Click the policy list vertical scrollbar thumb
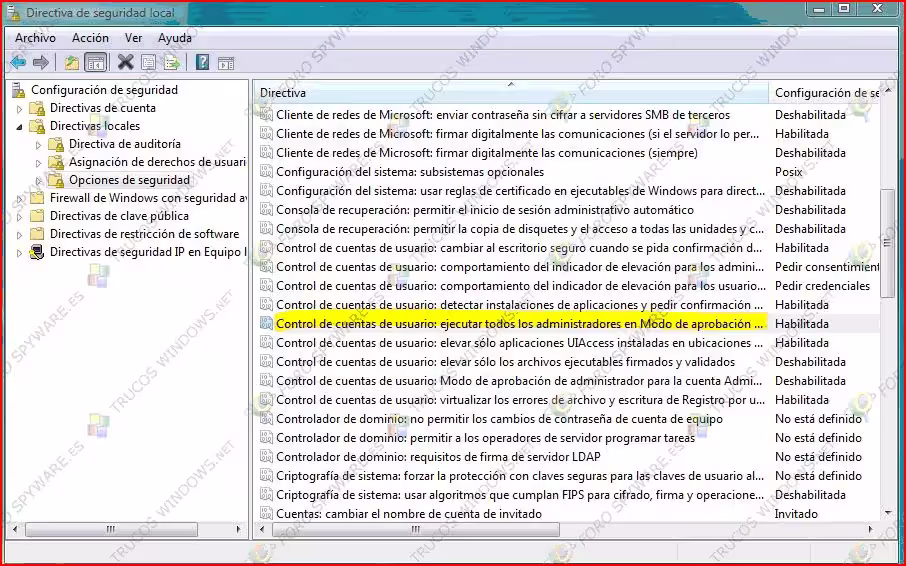The width and height of the screenshot is (906, 566). pyautogui.click(x=888, y=244)
